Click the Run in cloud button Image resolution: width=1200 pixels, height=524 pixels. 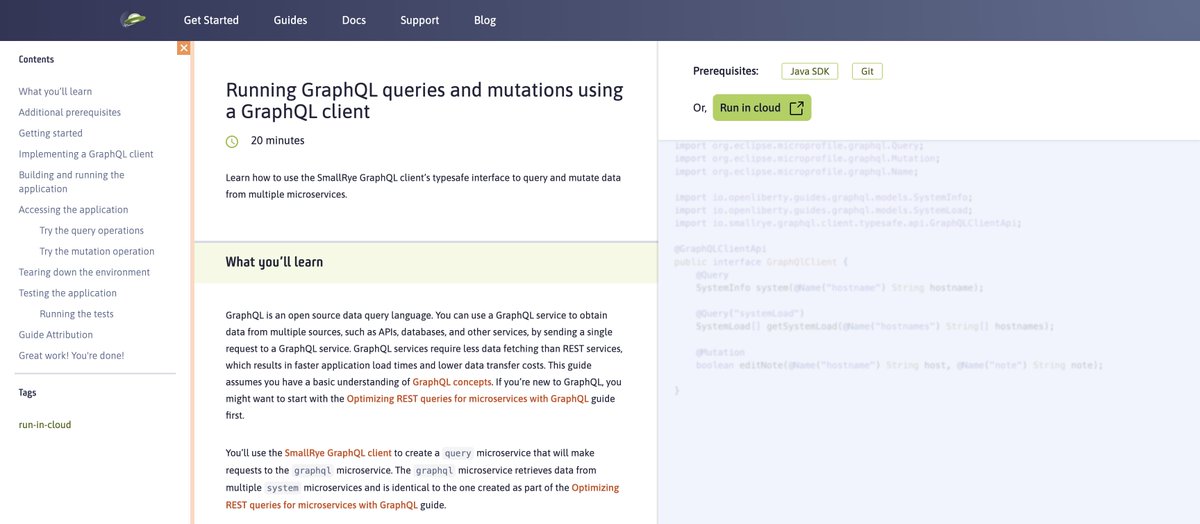click(762, 108)
